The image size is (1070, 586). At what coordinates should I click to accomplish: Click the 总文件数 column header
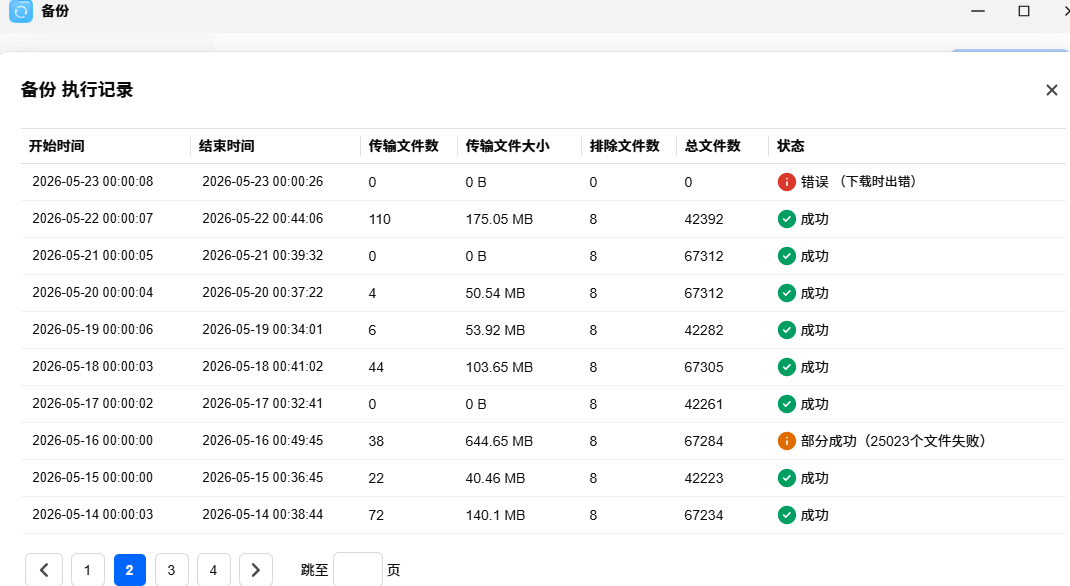[712, 146]
